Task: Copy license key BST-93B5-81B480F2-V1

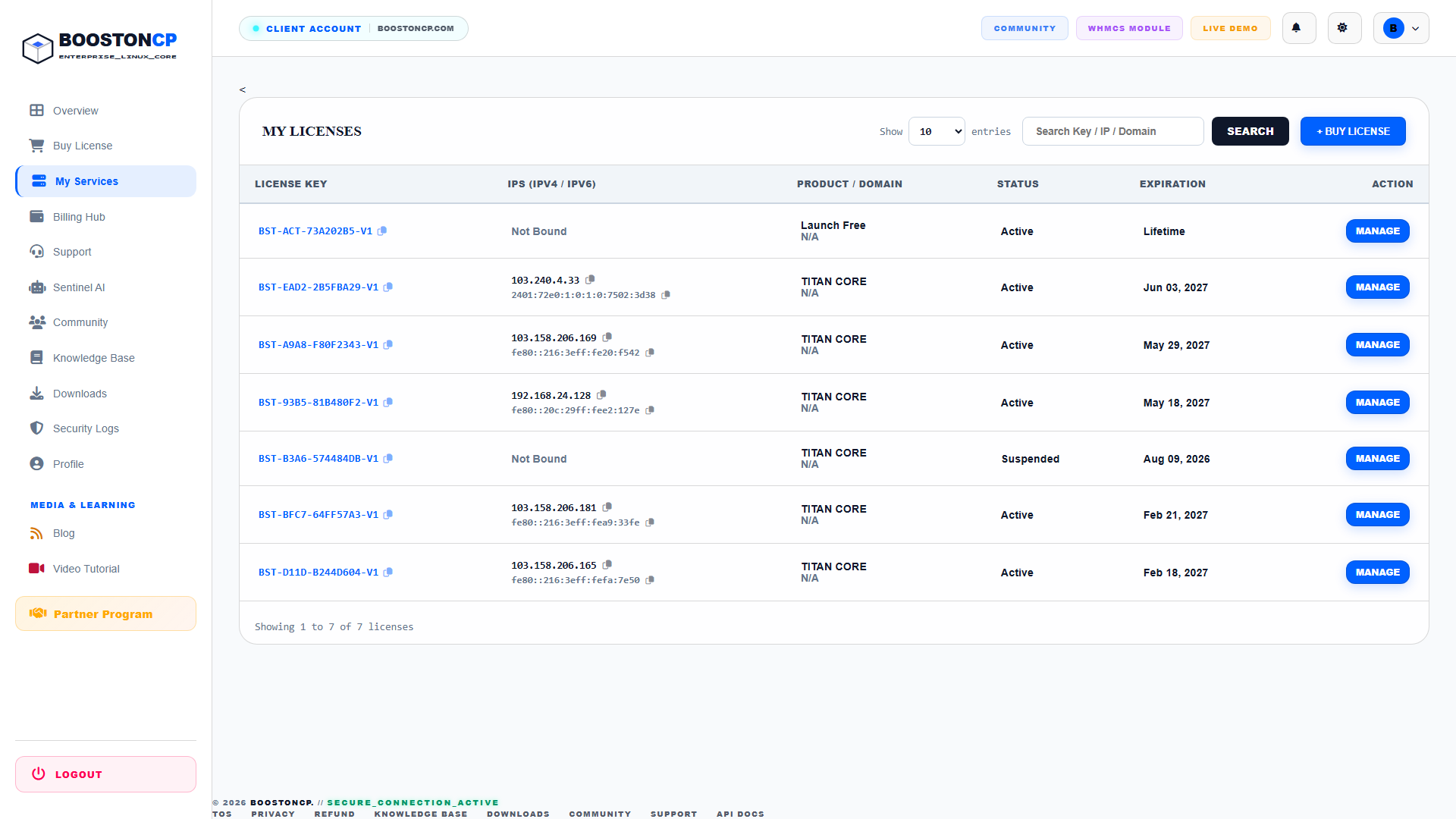Action: 388,403
